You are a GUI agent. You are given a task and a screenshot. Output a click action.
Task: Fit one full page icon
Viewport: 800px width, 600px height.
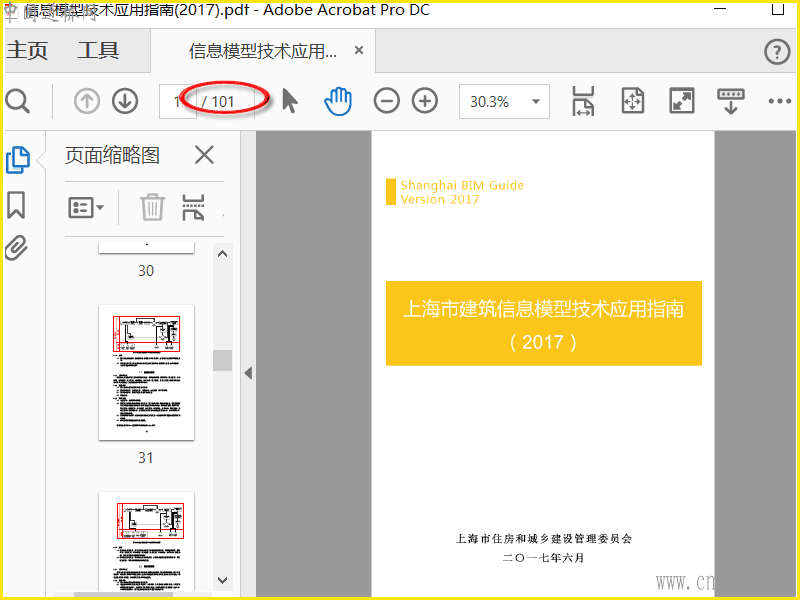(x=633, y=101)
